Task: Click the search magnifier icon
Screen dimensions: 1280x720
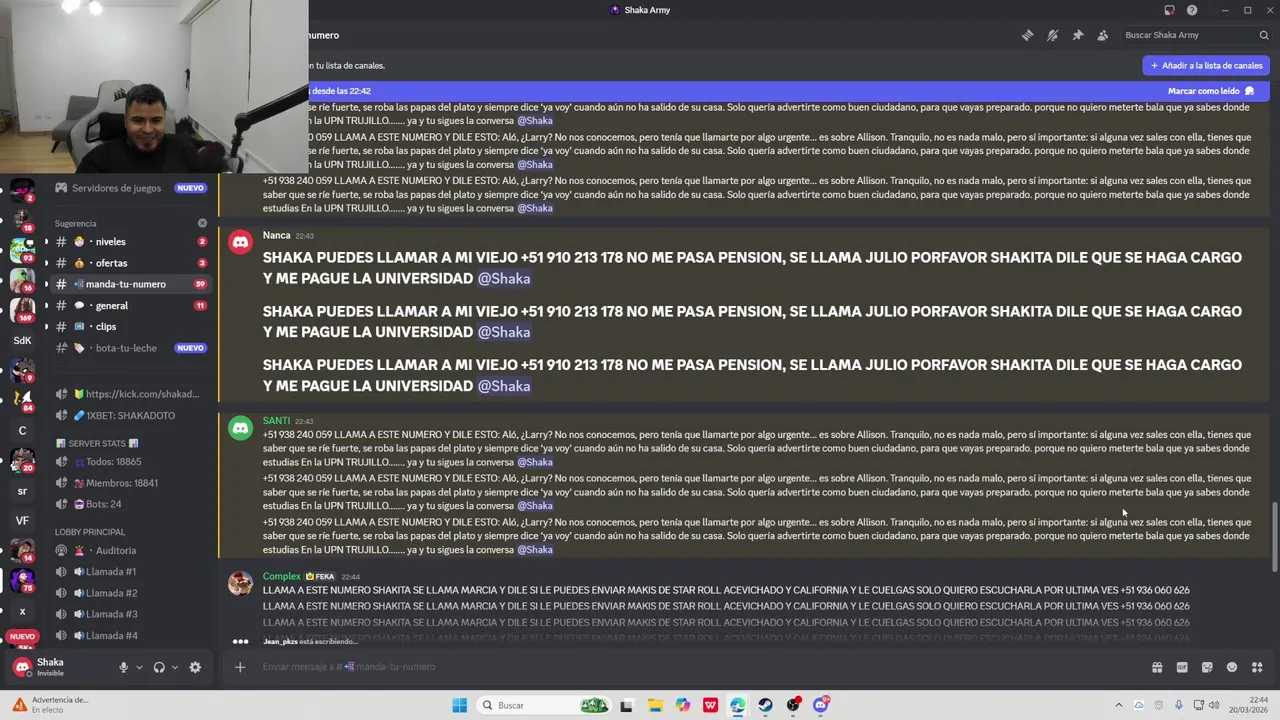Action: pos(1263,35)
